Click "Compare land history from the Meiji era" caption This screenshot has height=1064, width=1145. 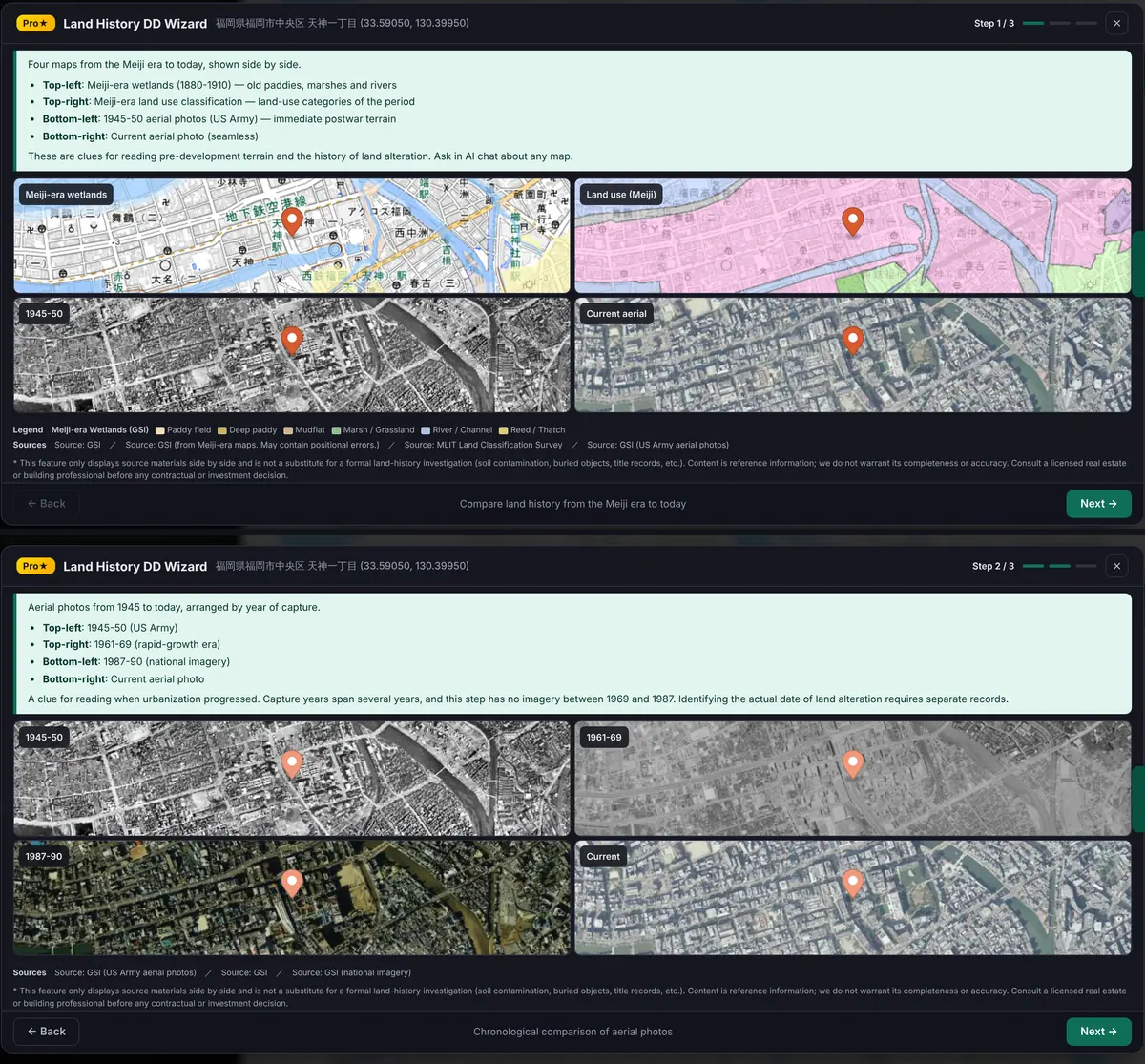pos(572,504)
